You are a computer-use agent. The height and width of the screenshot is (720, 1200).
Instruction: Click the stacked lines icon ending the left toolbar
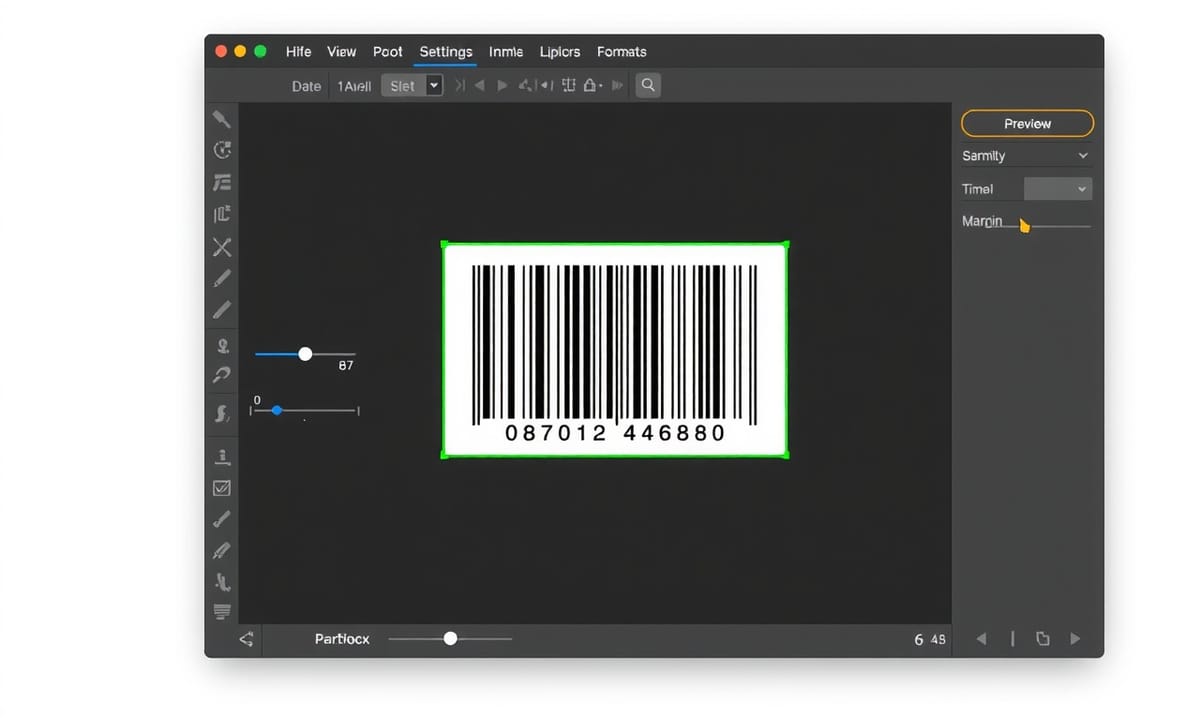point(222,611)
